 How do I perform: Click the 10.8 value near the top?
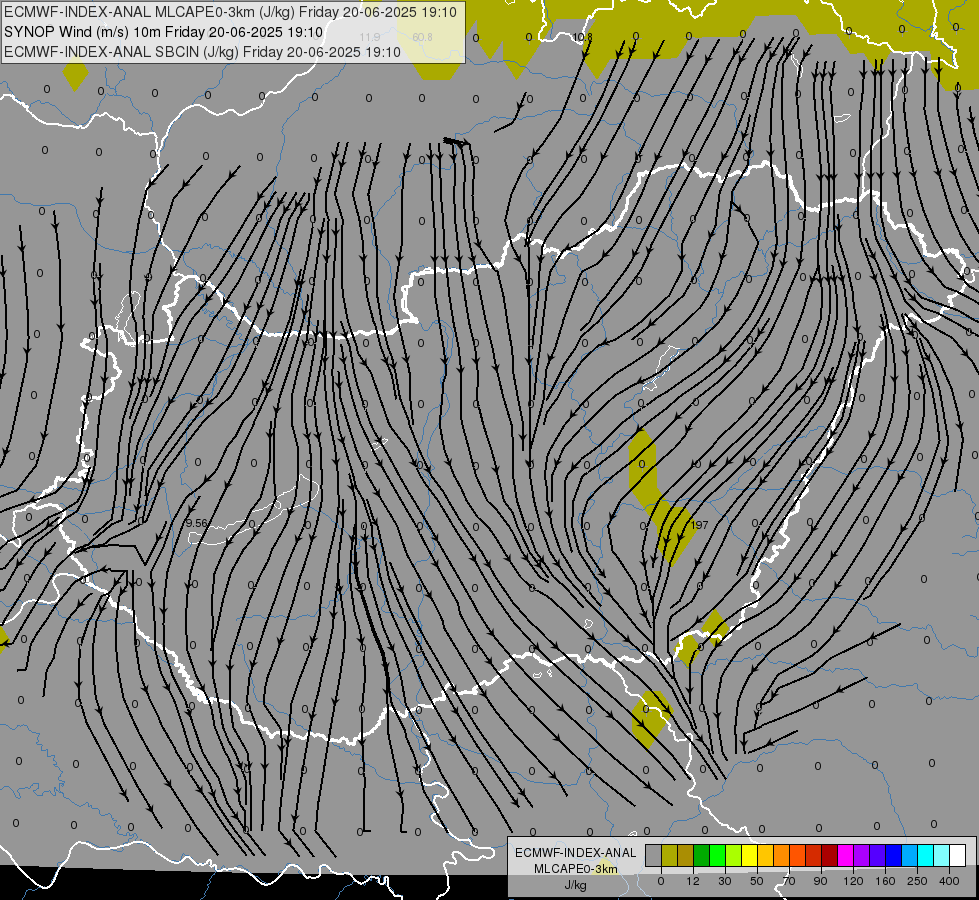(x=582, y=37)
